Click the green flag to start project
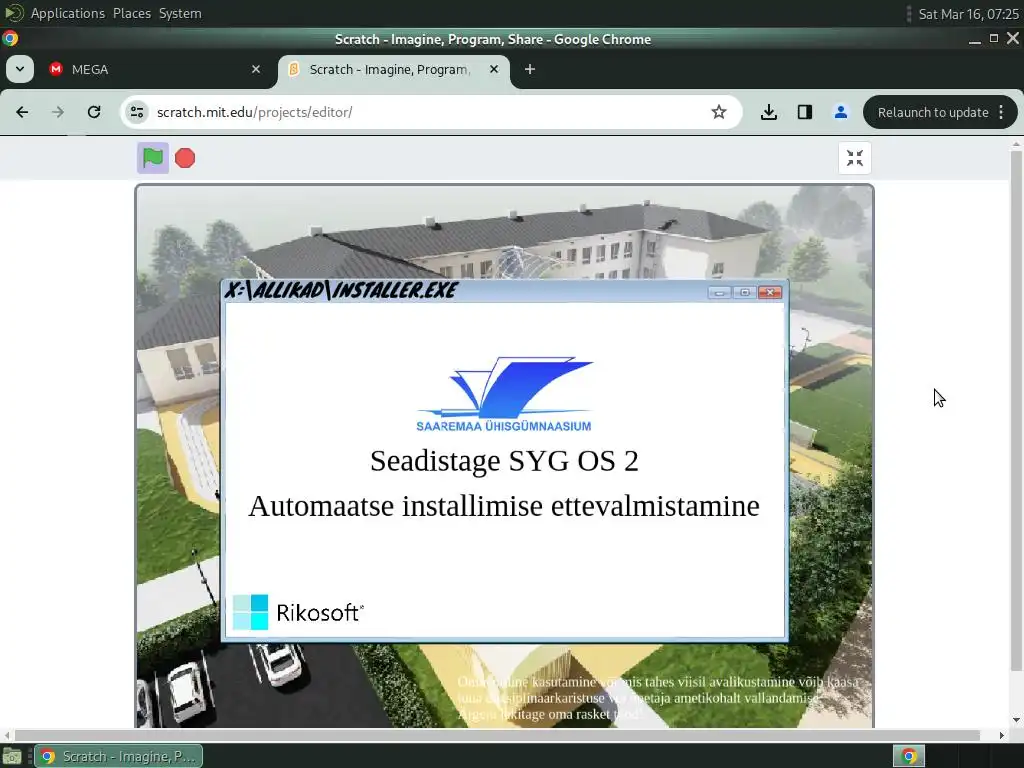 tap(153, 158)
